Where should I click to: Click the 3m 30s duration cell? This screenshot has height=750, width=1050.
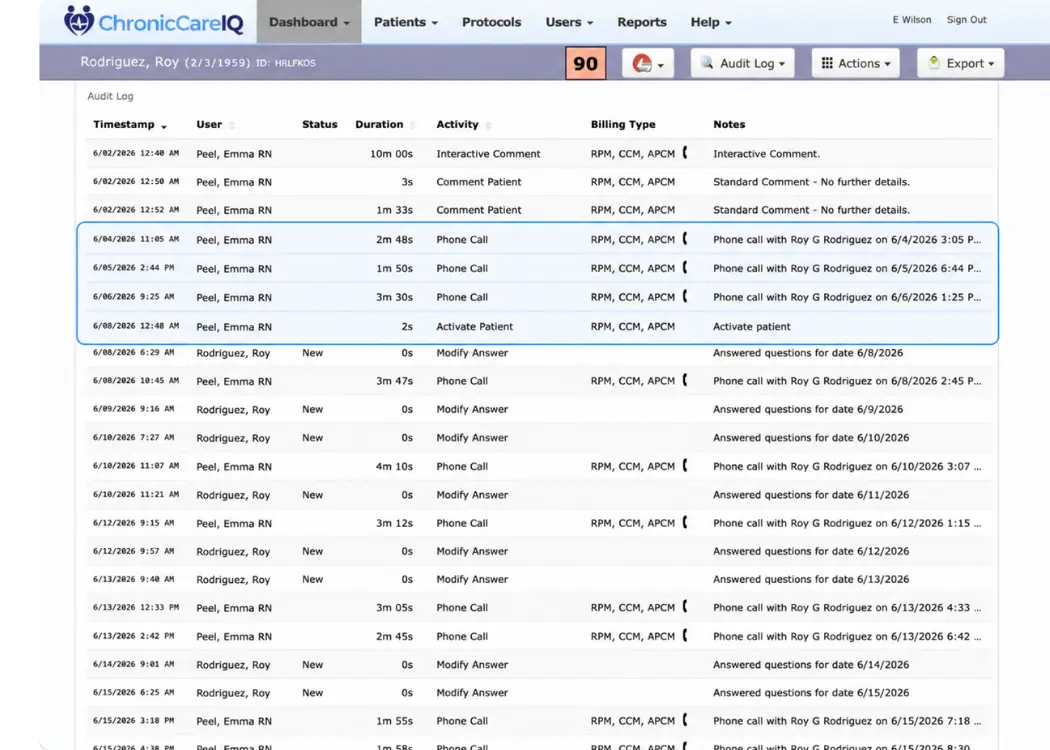click(x=394, y=297)
